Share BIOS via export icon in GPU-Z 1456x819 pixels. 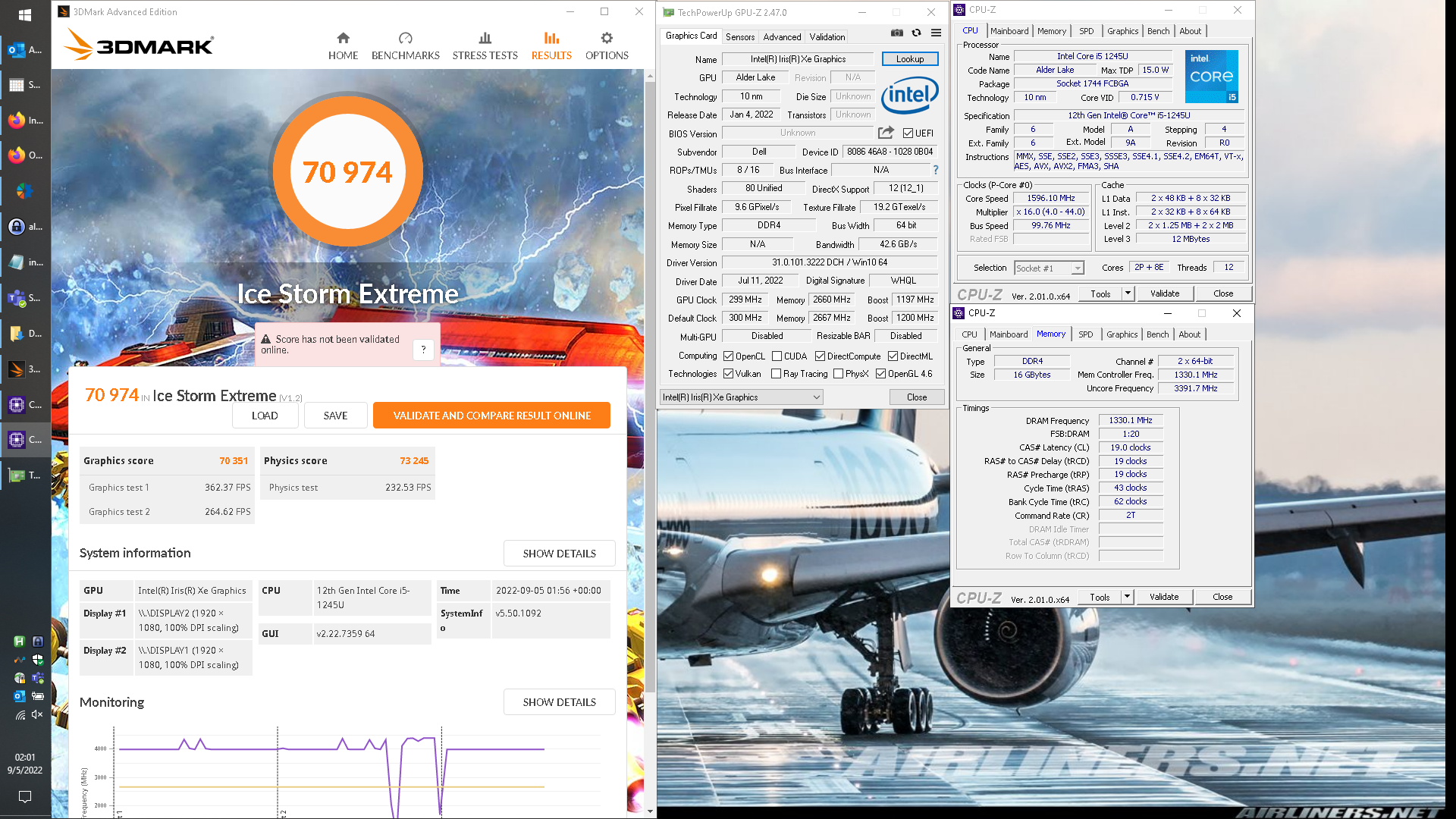[x=886, y=133]
